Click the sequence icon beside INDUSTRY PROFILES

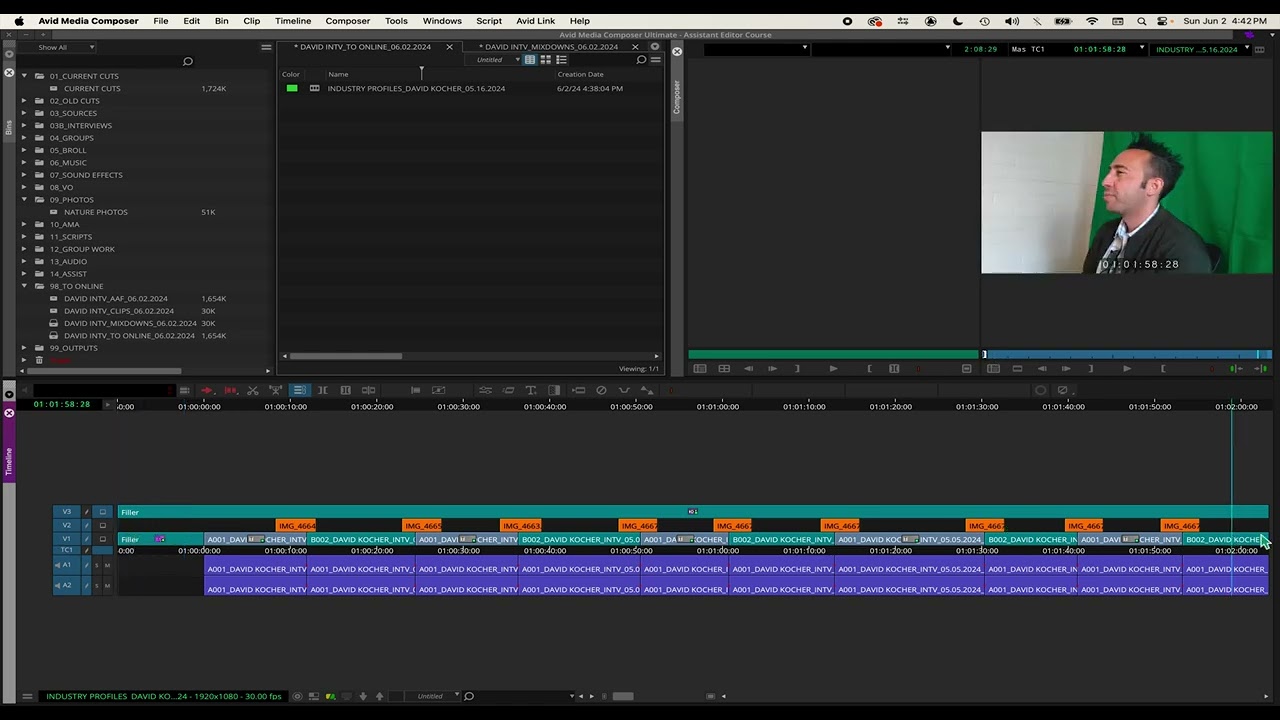(314, 88)
